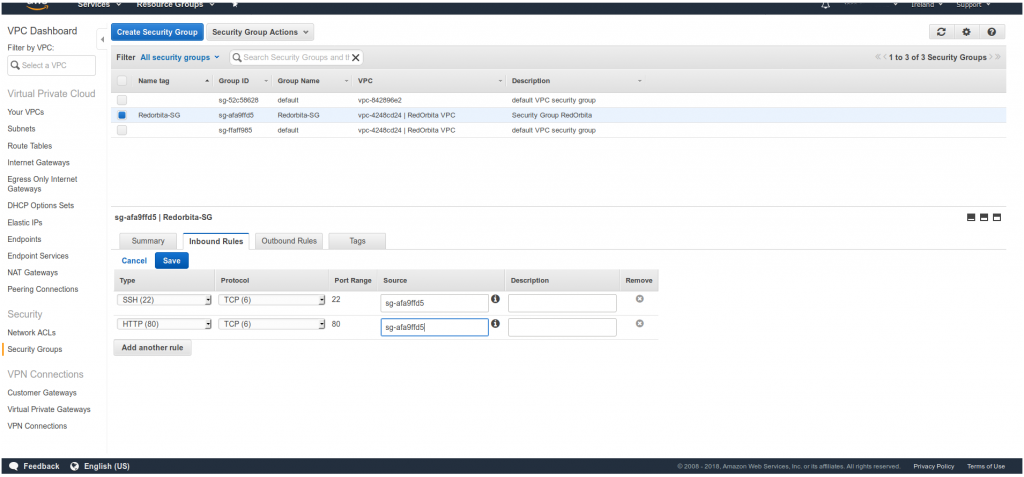The height and width of the screenshot is (477, 1024).
Task: Remove the HTTP rule with X icon
Action: point(639,323)
